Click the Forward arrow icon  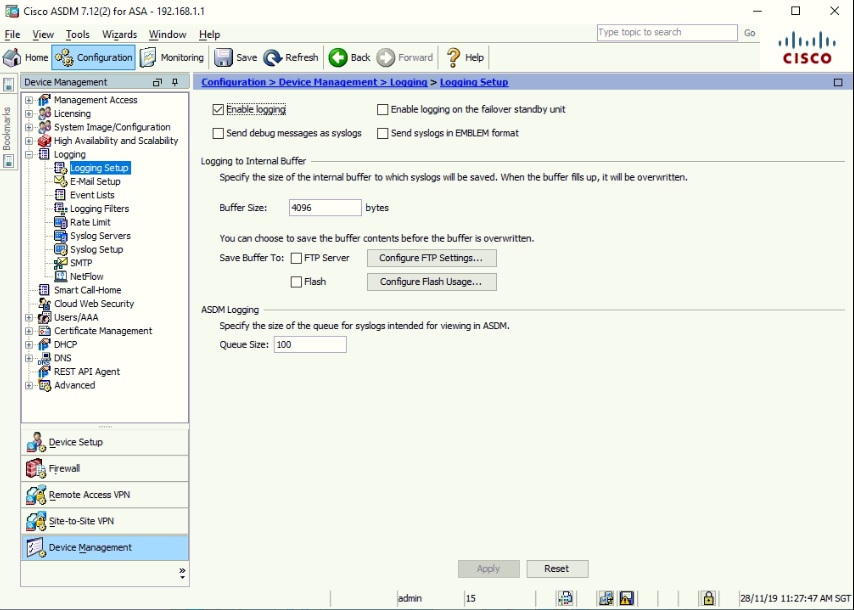[386, 57]
